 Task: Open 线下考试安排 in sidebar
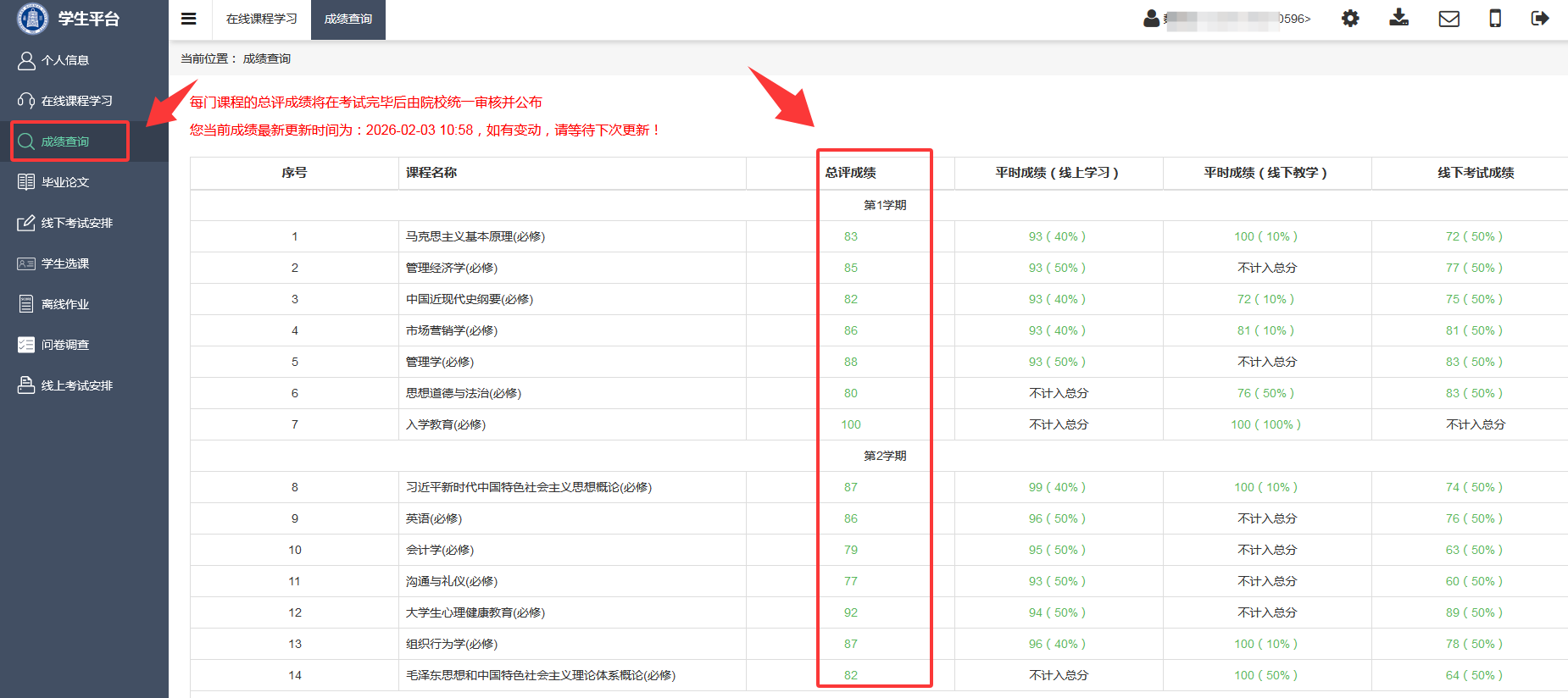pyautogui.click(x=76, y=223)
